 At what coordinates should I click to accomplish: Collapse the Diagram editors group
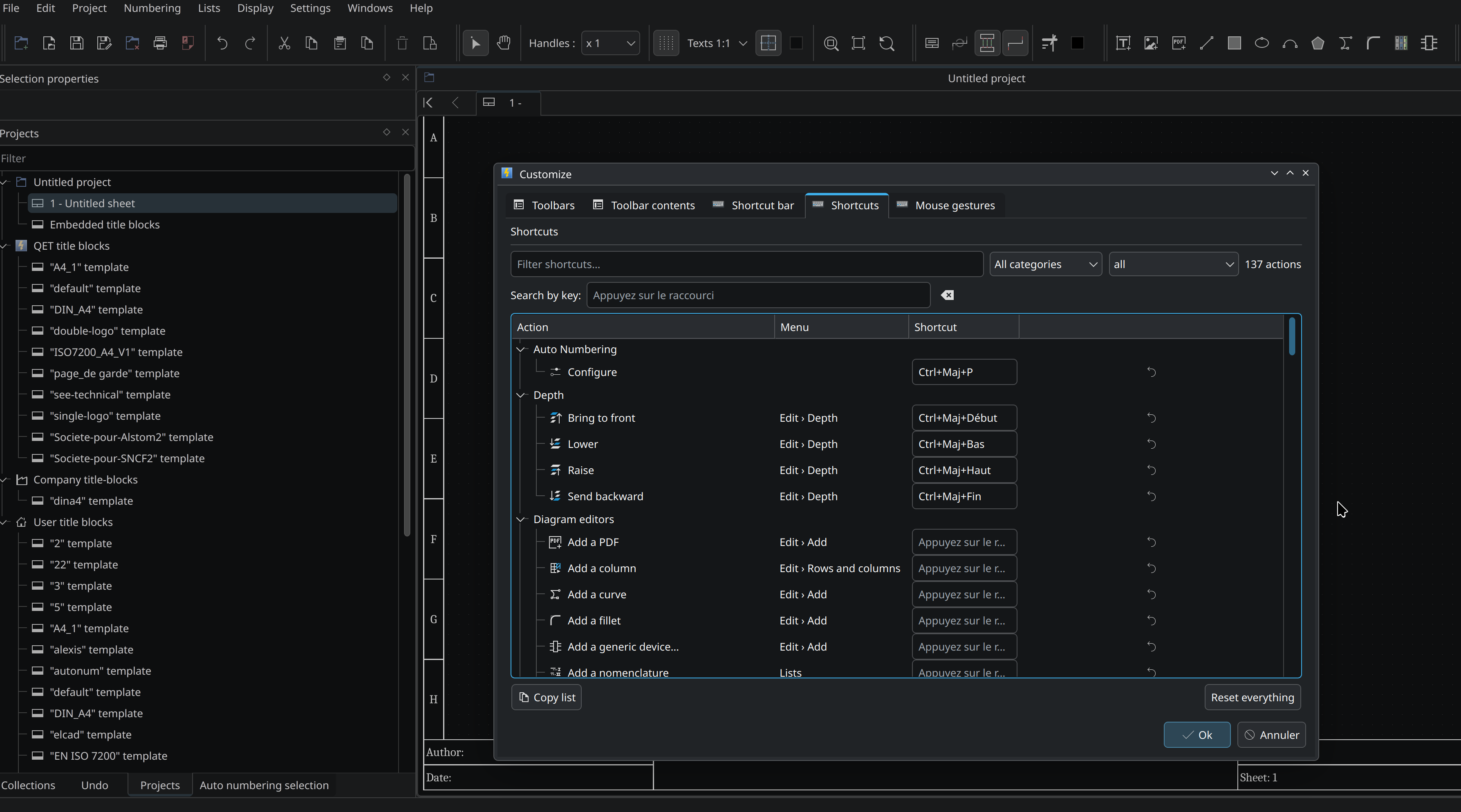(521, 519)
